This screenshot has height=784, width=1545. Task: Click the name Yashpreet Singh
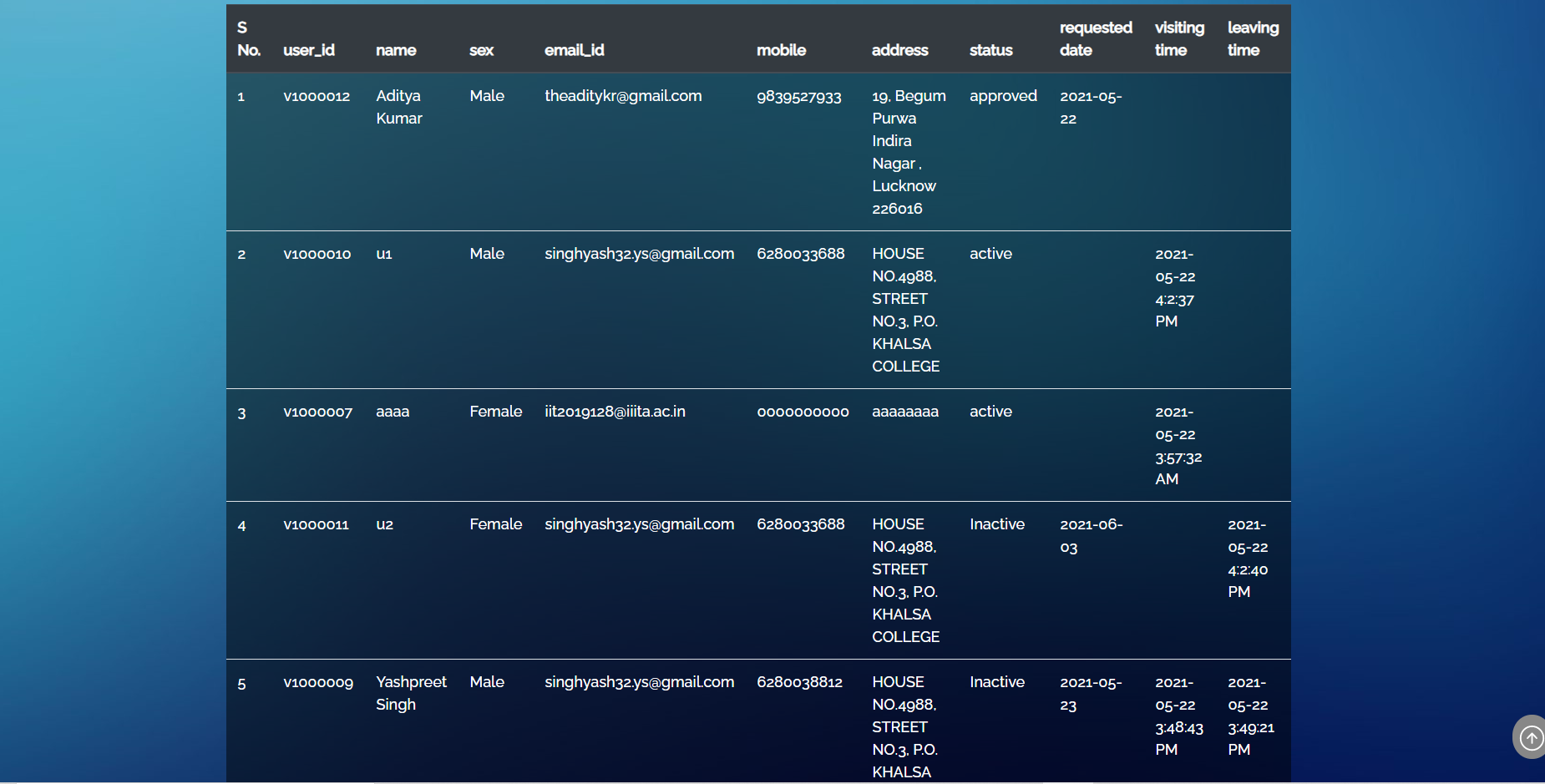click(x=411, y=693)
